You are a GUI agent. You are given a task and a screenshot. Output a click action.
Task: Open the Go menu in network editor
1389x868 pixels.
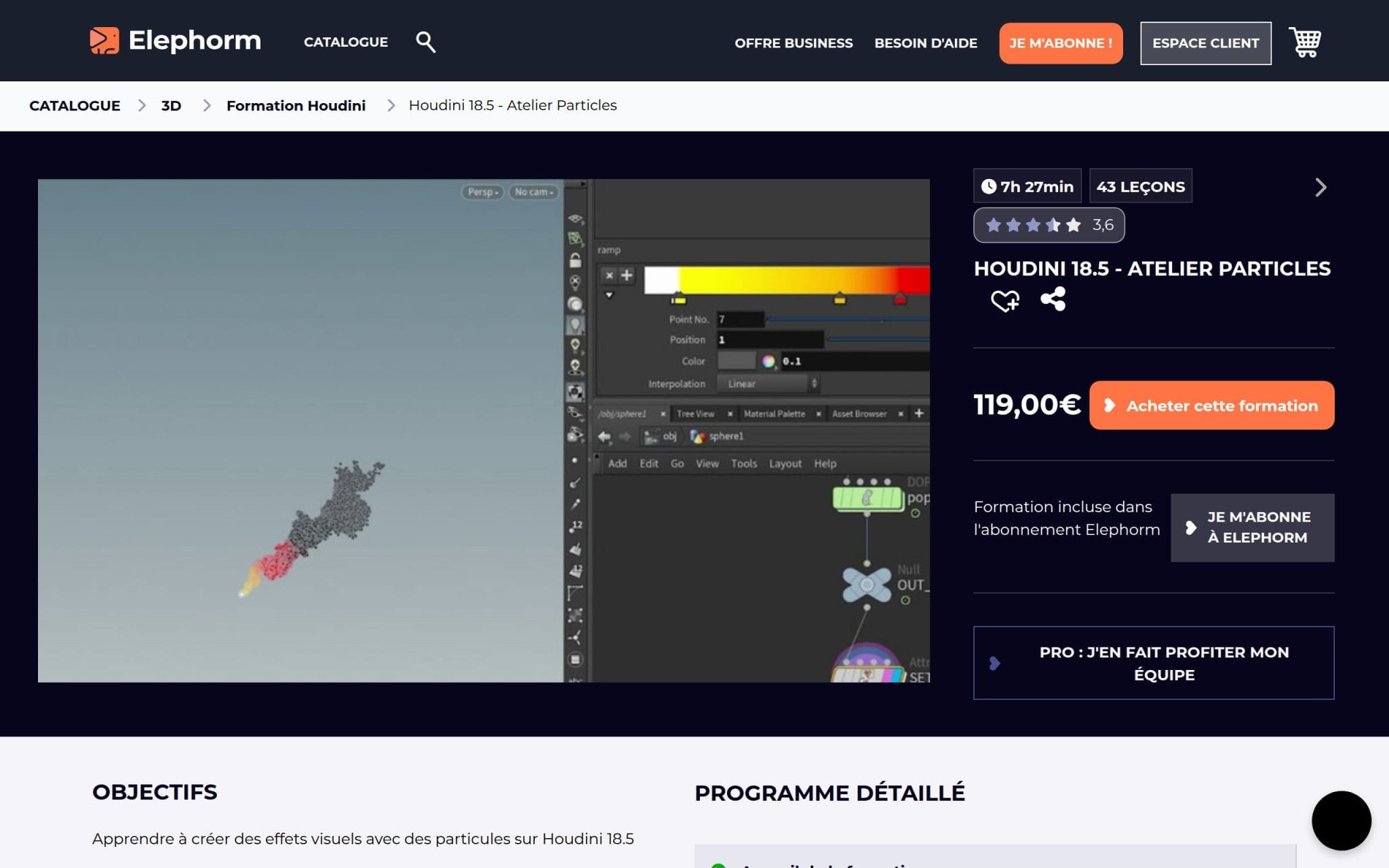(677, 464)
